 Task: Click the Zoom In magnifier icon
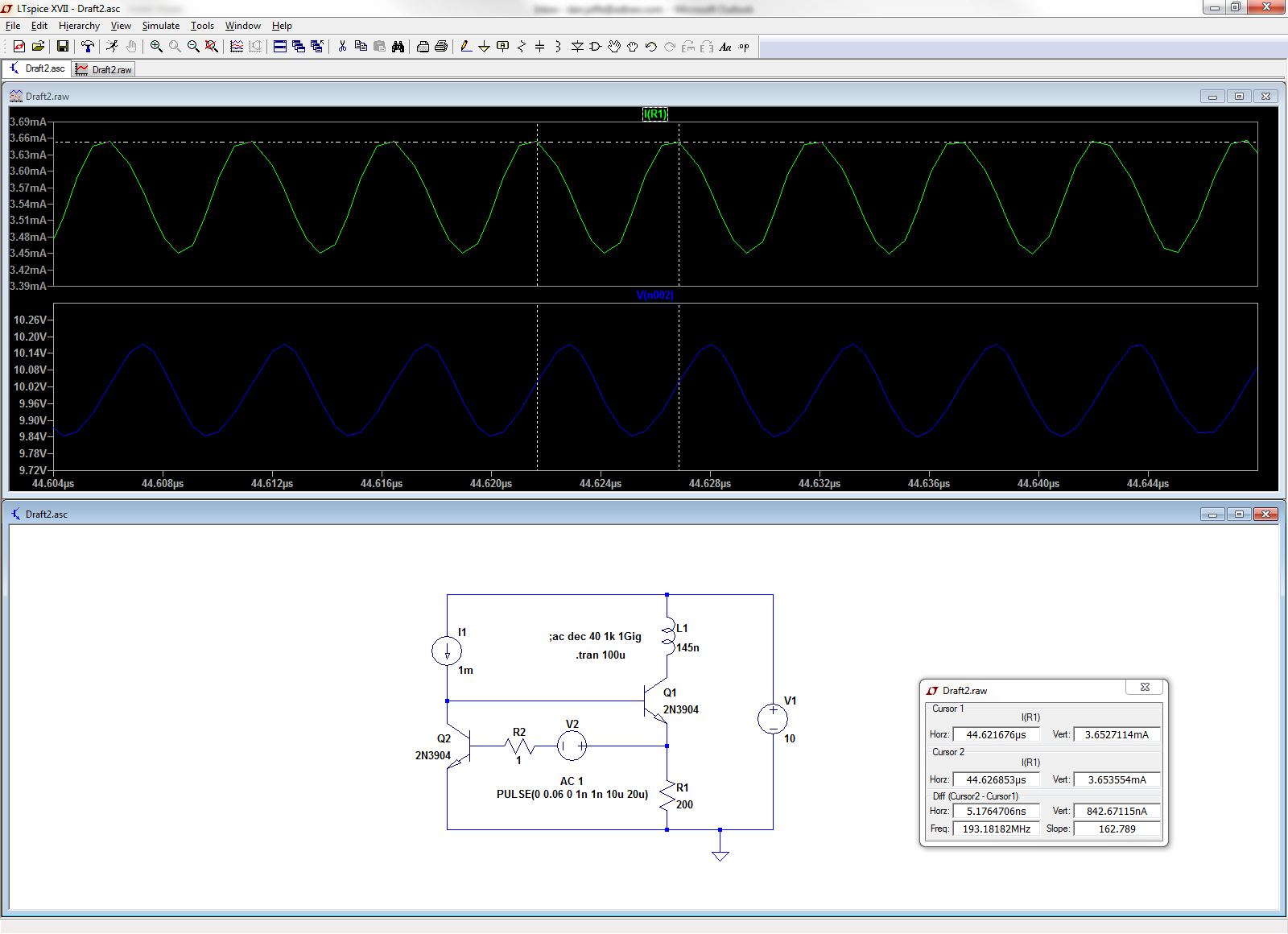click(156, 47)
